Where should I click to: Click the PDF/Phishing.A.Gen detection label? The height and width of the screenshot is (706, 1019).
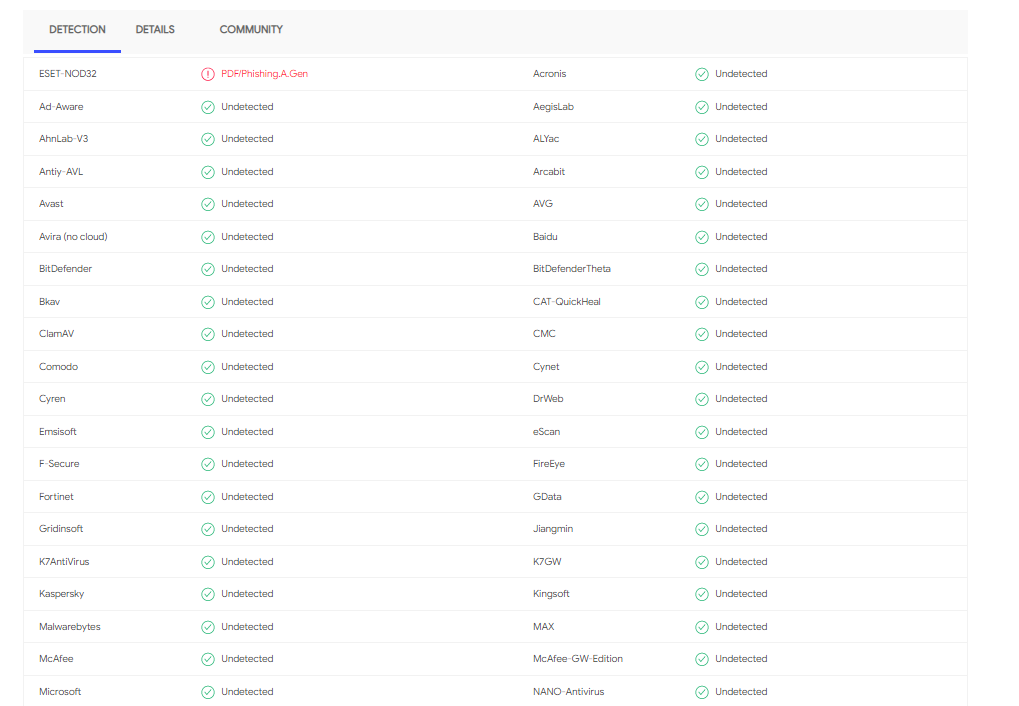click(264, 74)
